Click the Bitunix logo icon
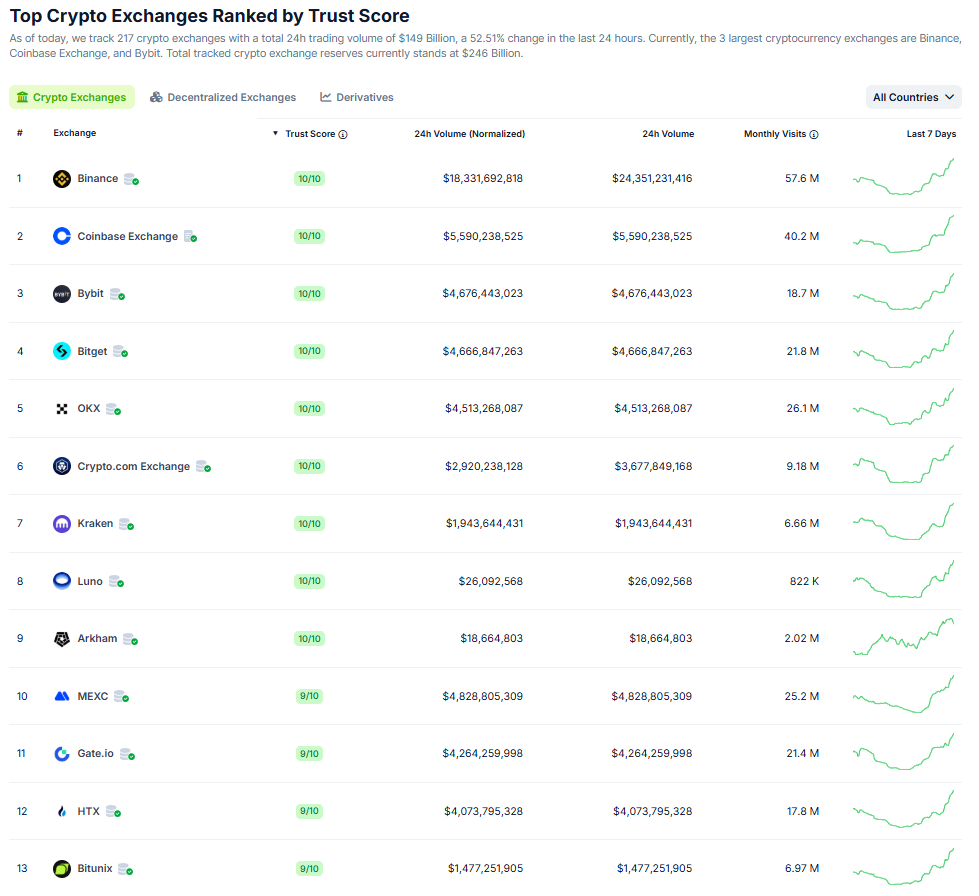 point(62,869)
